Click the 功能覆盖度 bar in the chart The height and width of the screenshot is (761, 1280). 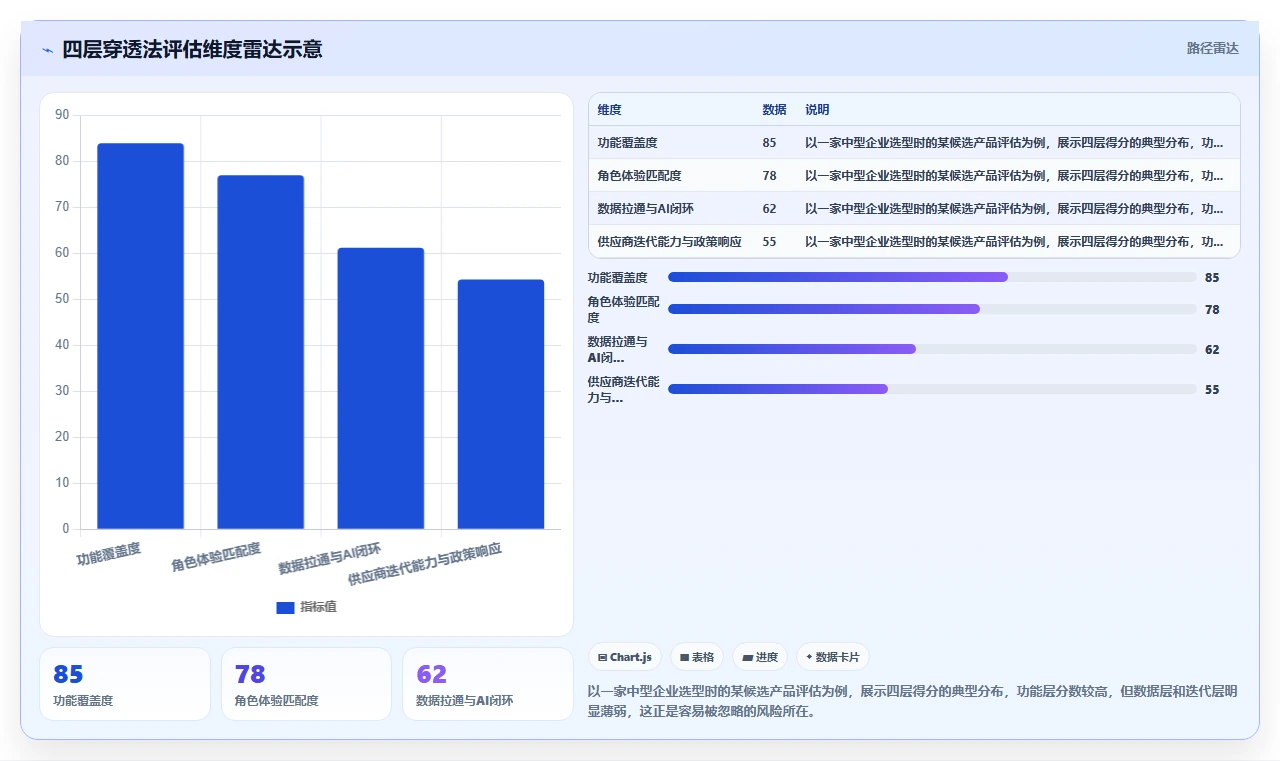140,336
